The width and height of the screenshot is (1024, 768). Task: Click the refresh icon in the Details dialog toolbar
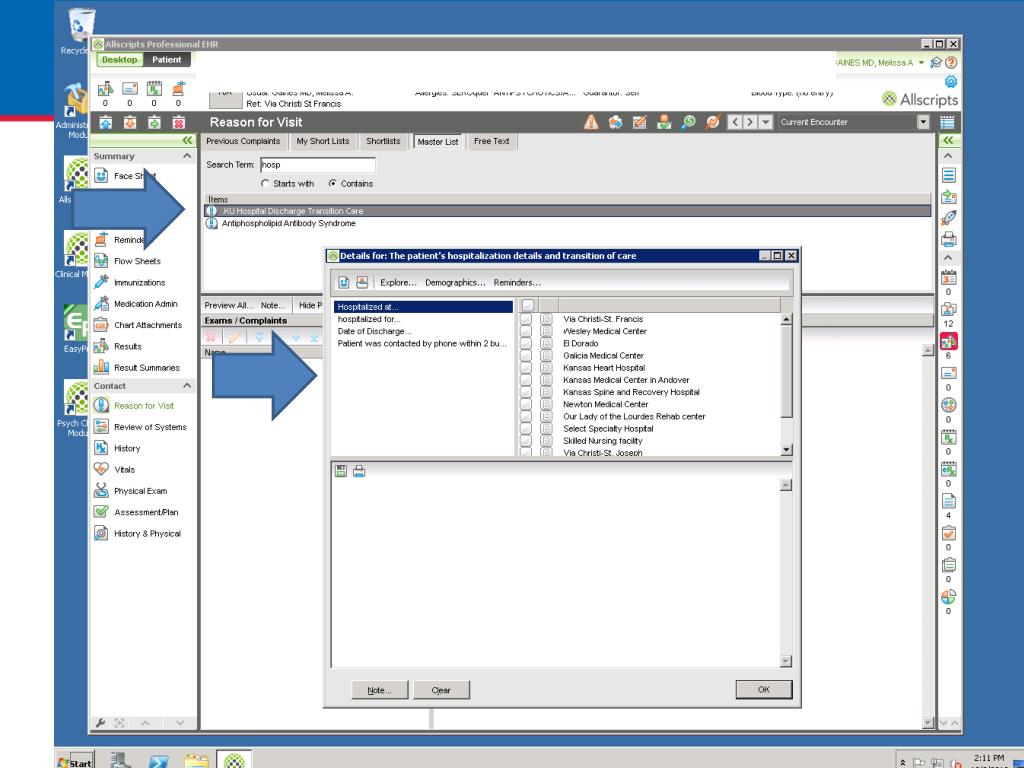pos(344,282)
